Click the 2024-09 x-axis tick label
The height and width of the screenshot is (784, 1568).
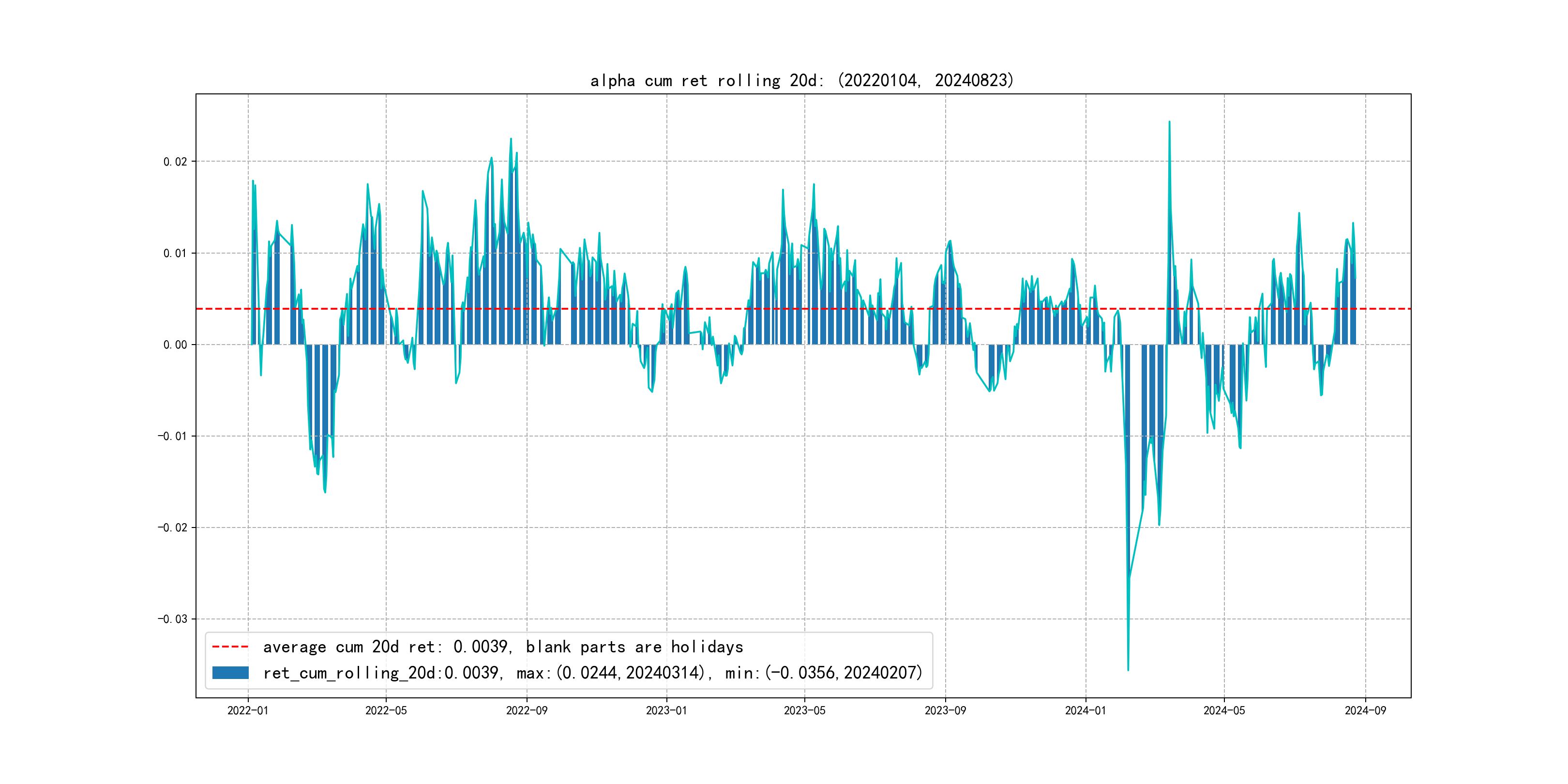[1365, 710]
